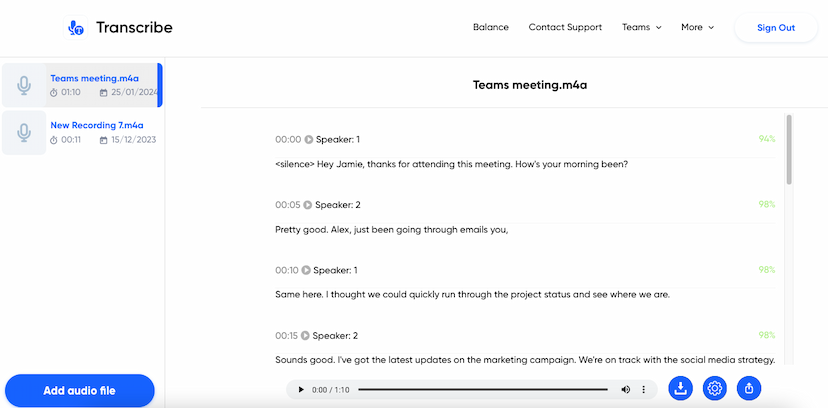Click the transcript vertical scrollbar

click(x=789, y=150)
